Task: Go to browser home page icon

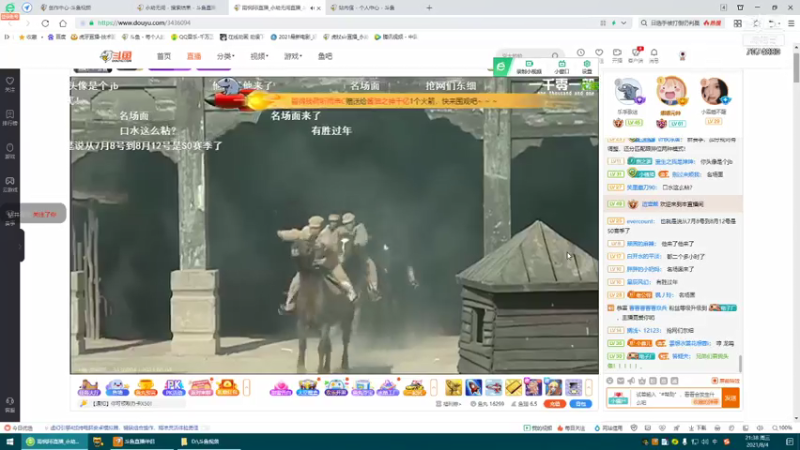Action: point(63,23)
